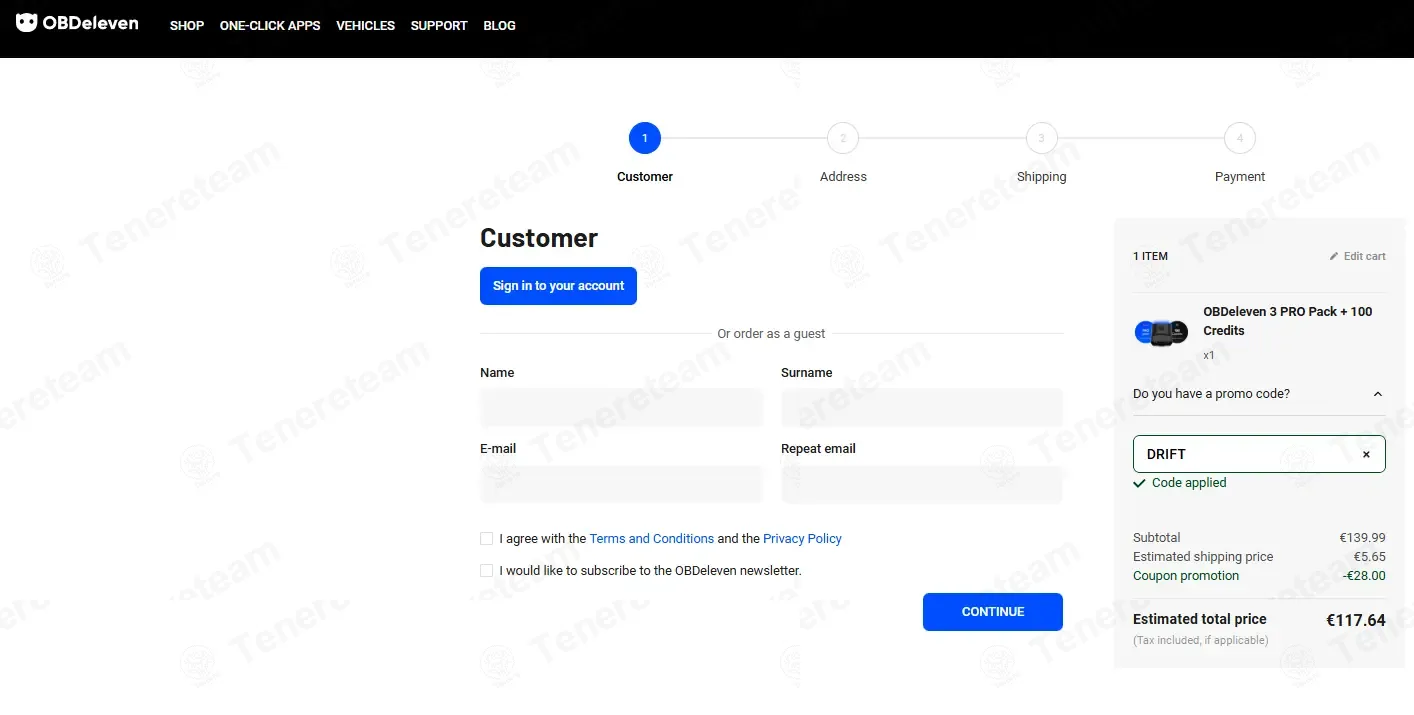Select step 4 Payment circle

click(x=1240, y=138)
